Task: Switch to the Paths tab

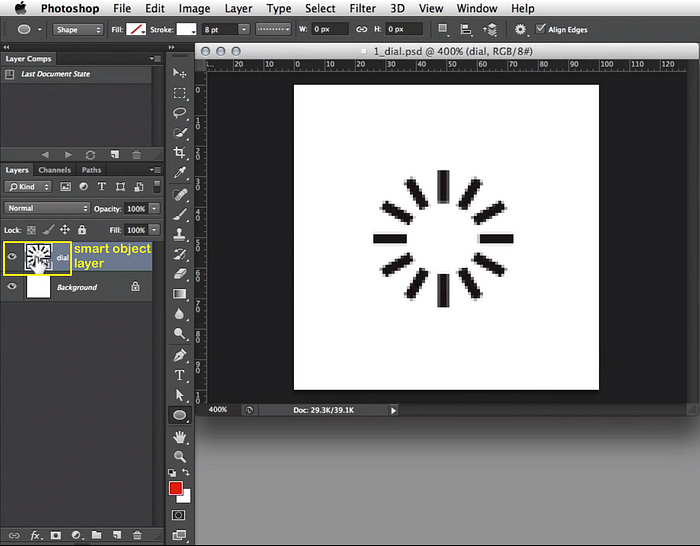Action: coord(91,170)
